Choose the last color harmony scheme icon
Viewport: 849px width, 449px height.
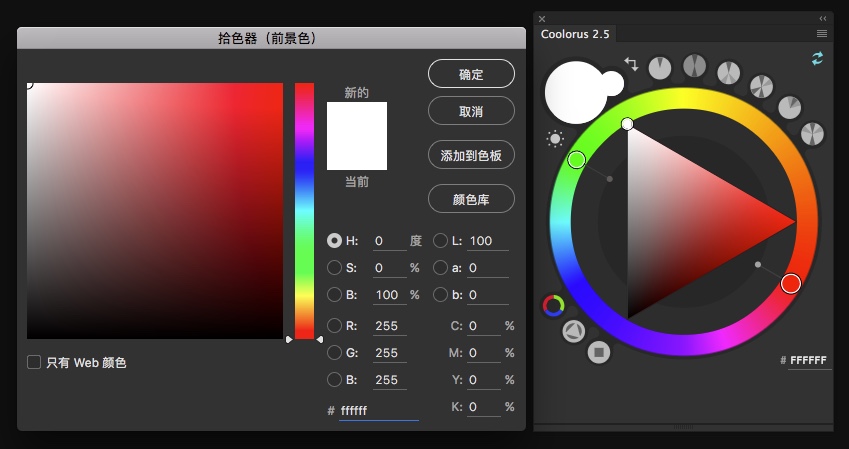pyautogui.click(x=812, y=133)
